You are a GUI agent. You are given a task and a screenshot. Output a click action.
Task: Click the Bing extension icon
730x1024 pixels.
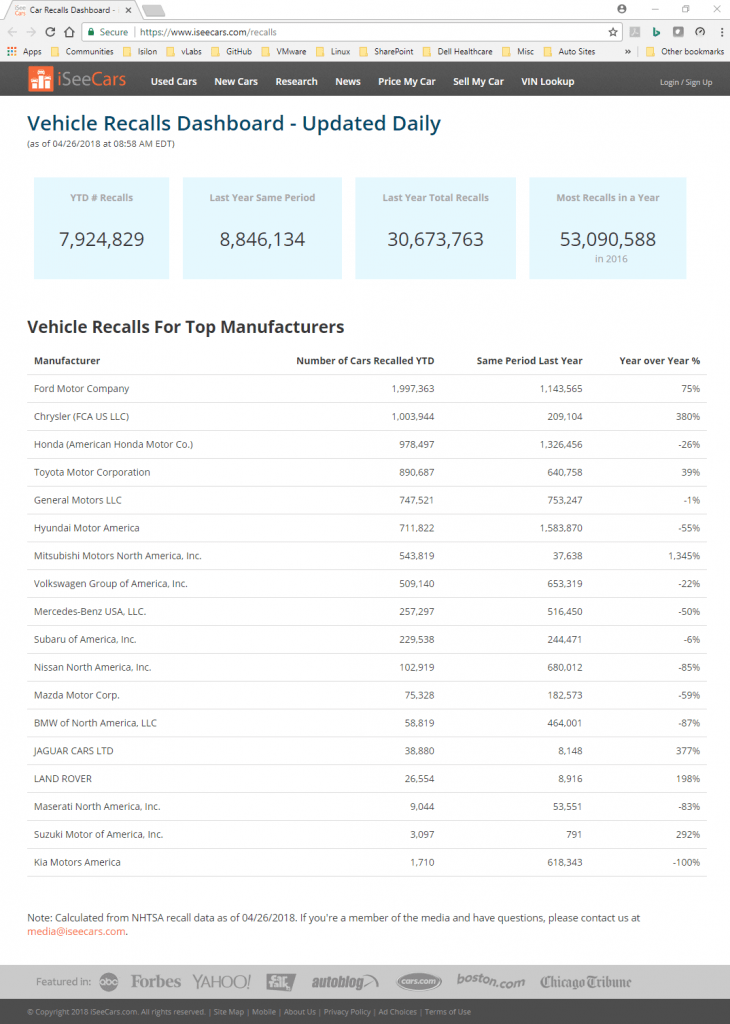tap(656, 32)
